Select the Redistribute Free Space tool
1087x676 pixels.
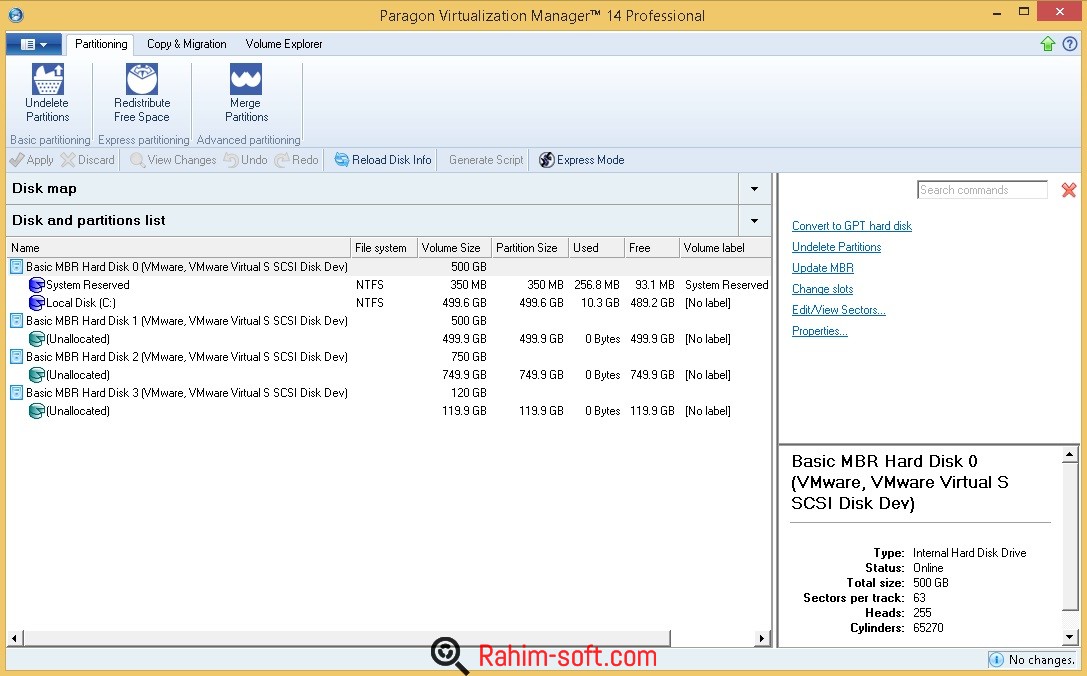point(142,80)
